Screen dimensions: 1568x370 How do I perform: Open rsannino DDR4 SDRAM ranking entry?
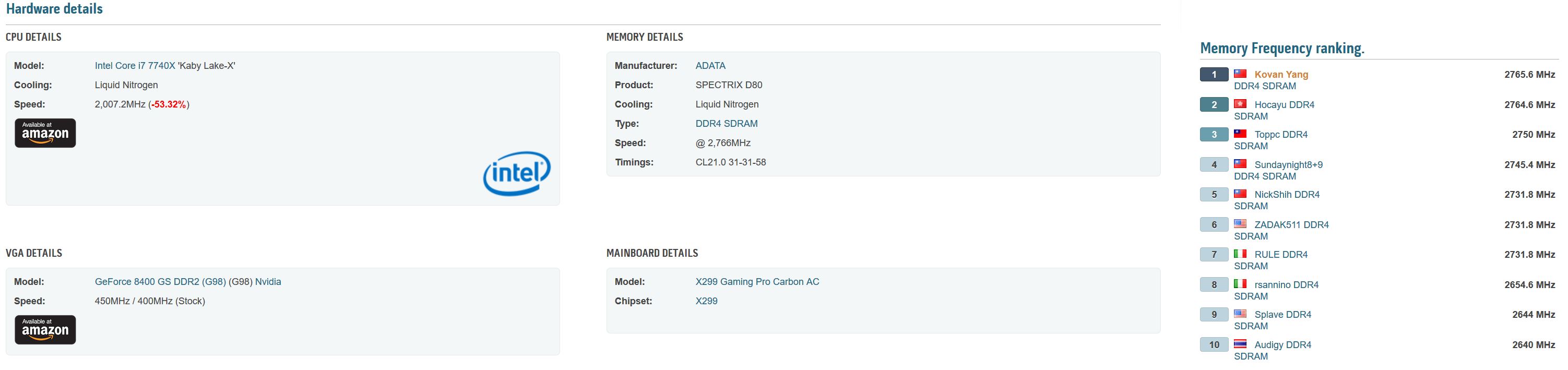point(1276,290)
